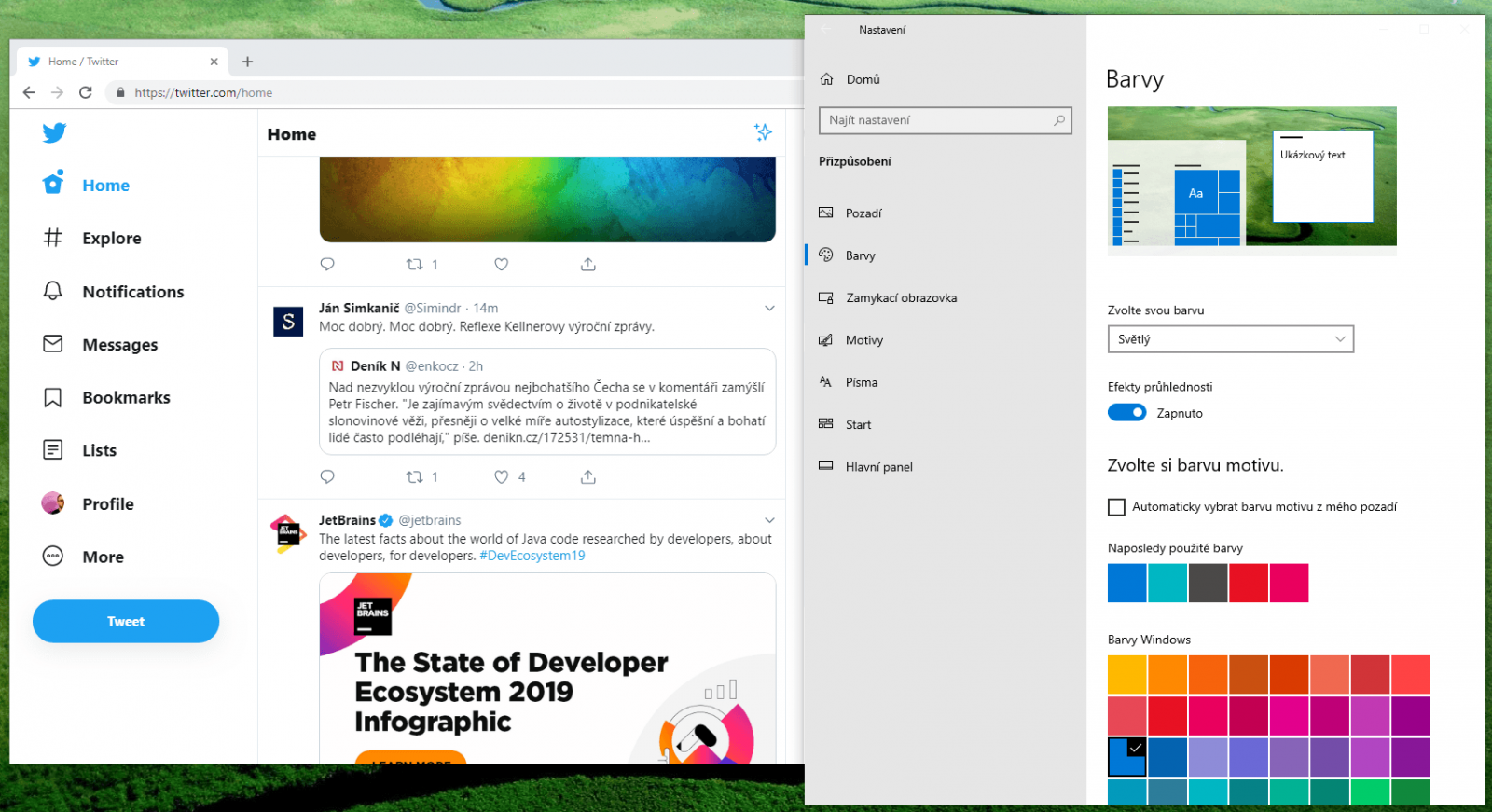The height and width of the screenshot is (812, 1492).
Task: Share the colorful image tweet
Action: point(587,264)
